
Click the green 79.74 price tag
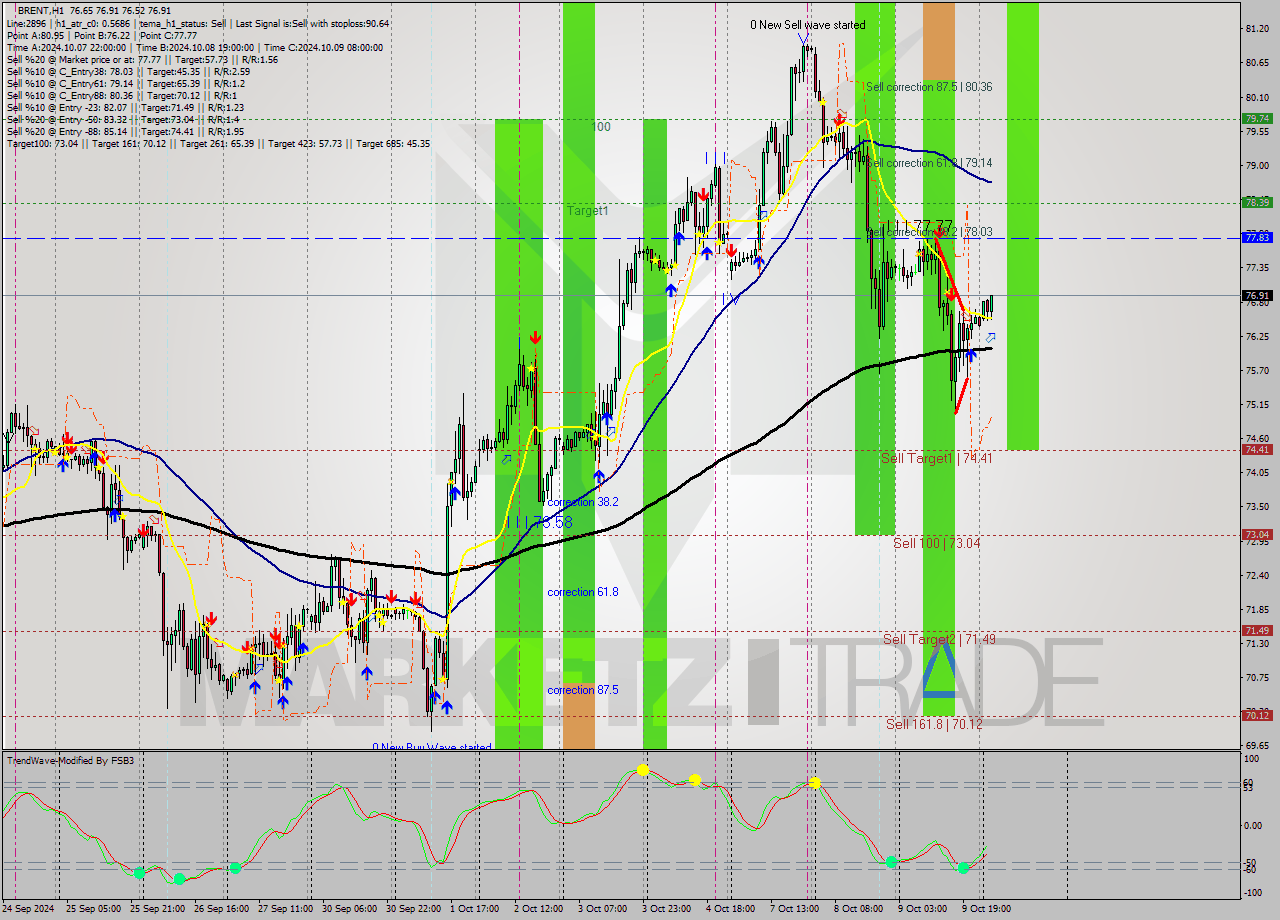coord(1257,118)
